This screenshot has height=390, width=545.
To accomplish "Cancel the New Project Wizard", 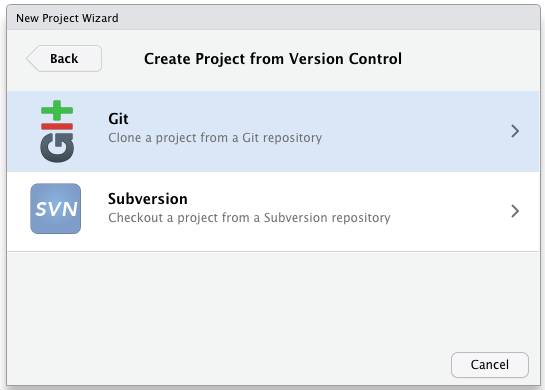I will point(490,365).
